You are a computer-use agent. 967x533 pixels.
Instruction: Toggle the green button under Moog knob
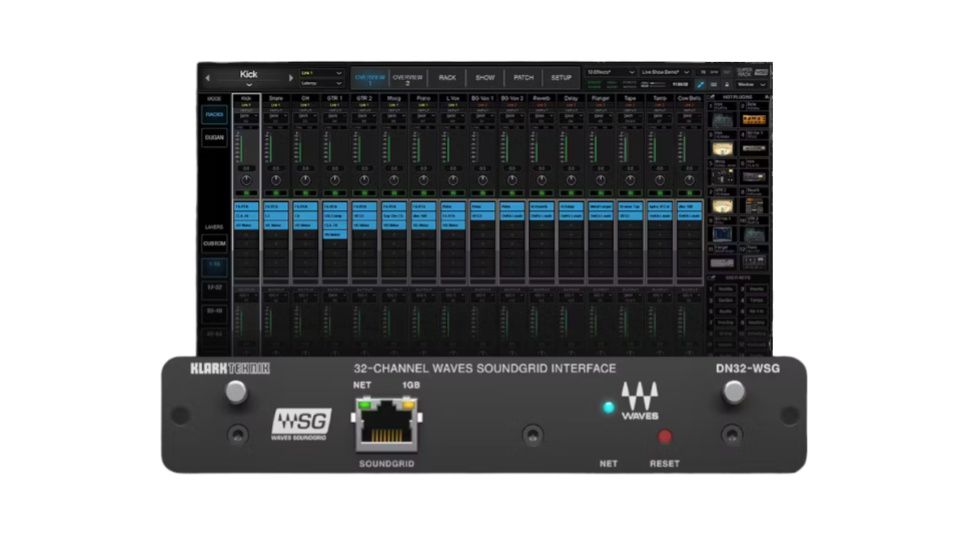(393, 193)
